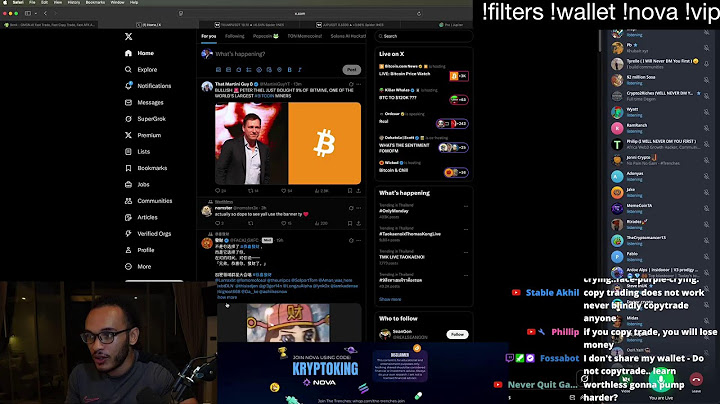
Task: Open SuperGrok in X sidebar
Action: click(x=145, y=119)
